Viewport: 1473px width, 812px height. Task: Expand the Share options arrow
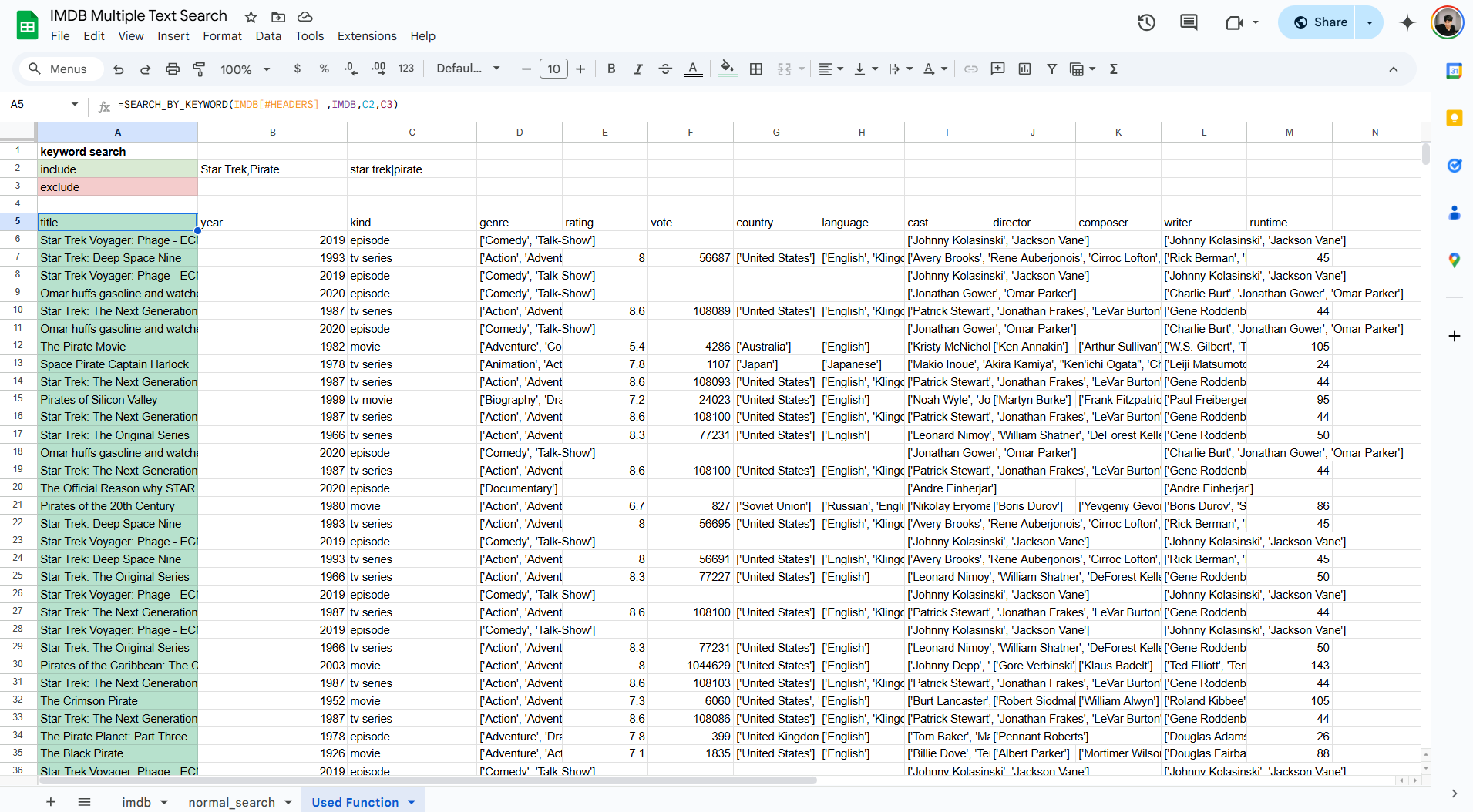click(x=1370, y=22)
